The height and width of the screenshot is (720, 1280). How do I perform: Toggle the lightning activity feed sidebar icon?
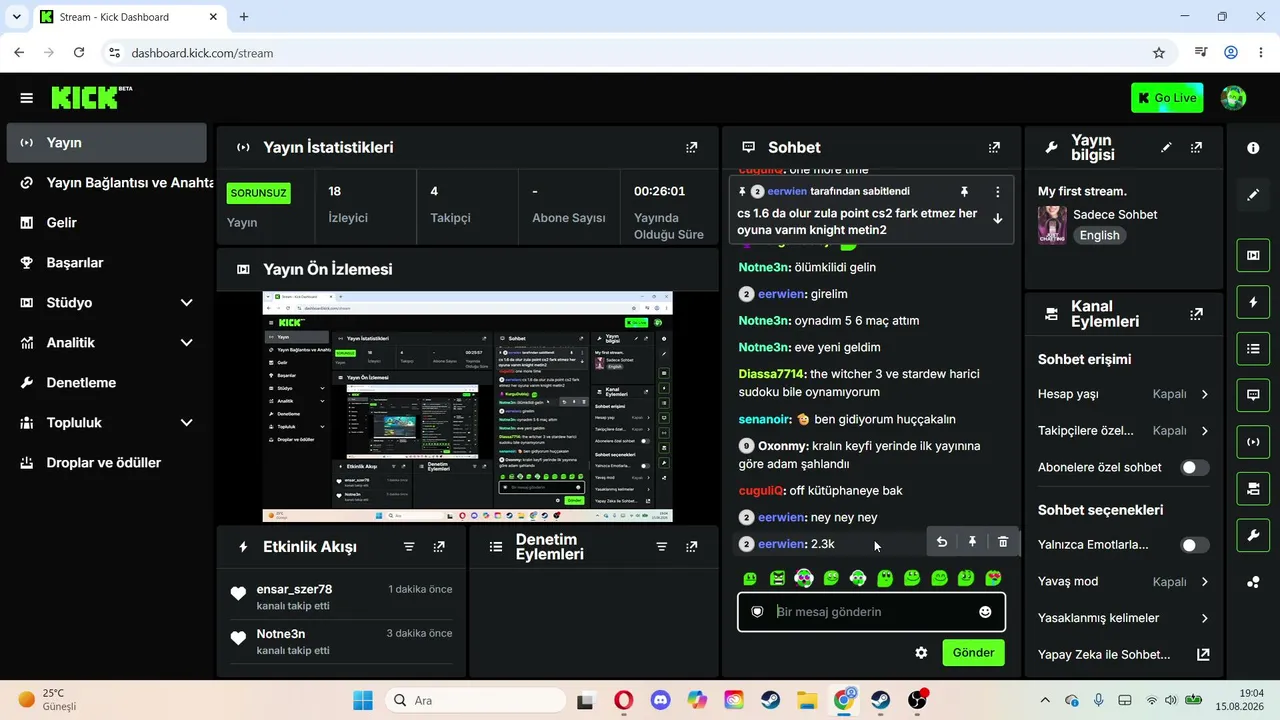point(1253,302)
